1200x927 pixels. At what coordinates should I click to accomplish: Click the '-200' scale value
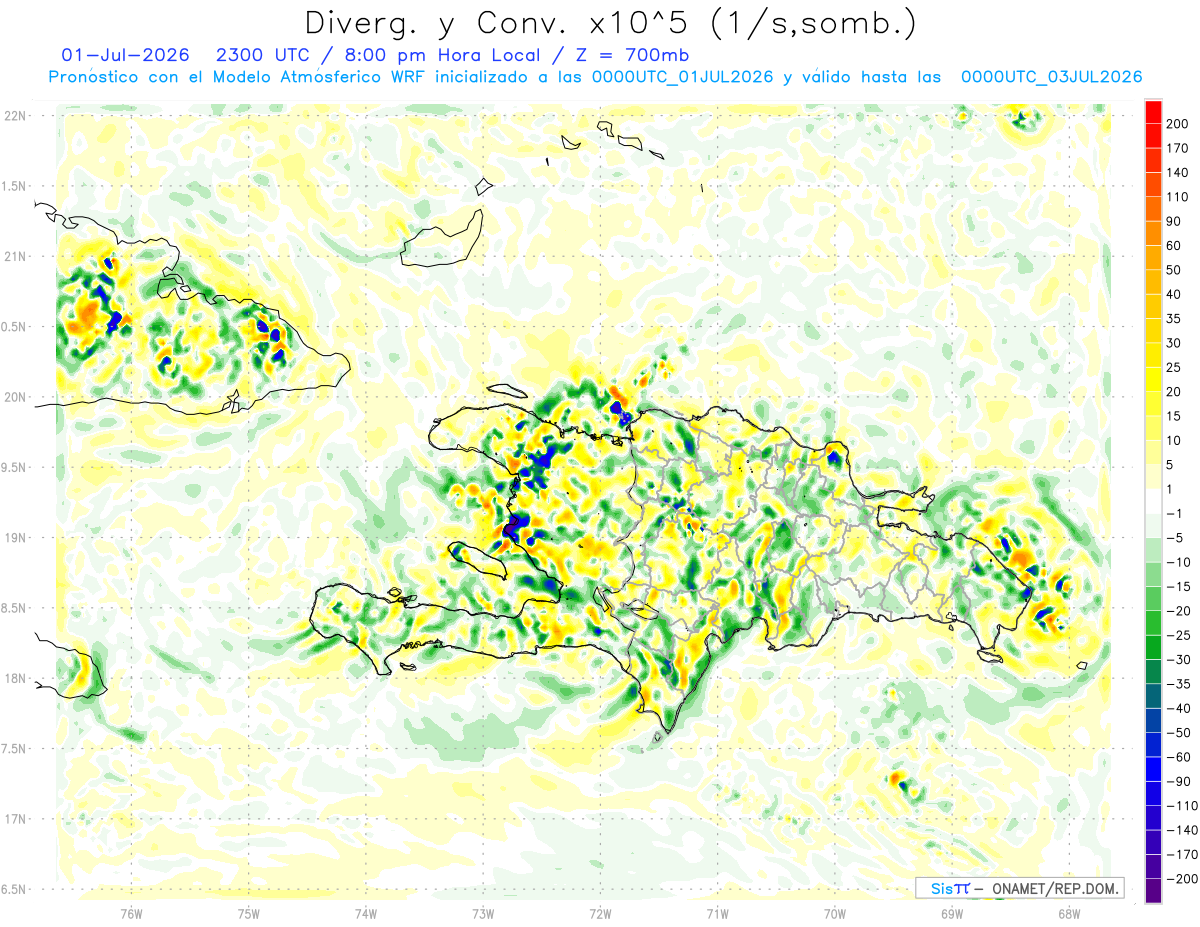[1181, 879]
